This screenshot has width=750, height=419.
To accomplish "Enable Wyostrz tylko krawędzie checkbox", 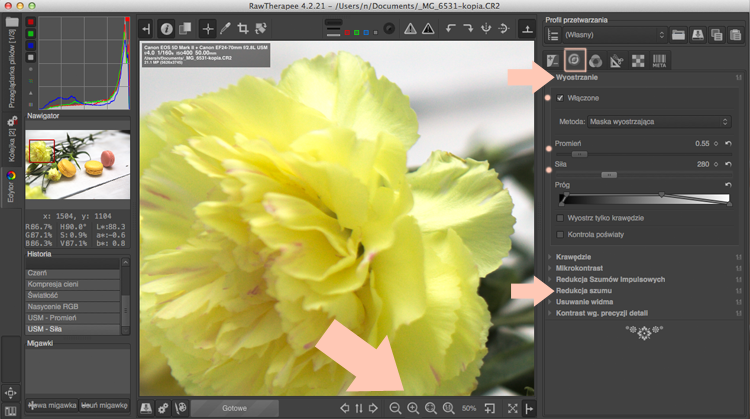I will (560, 218).
